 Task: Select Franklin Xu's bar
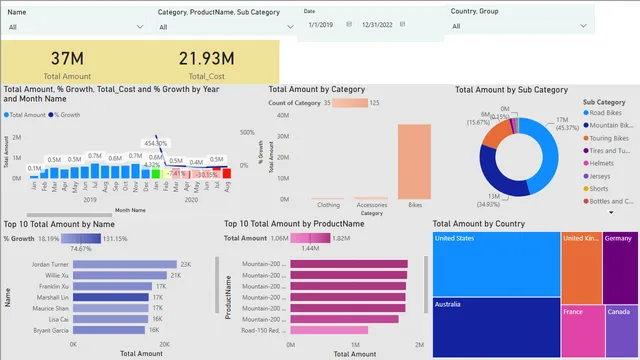click(x=113, y=287)
